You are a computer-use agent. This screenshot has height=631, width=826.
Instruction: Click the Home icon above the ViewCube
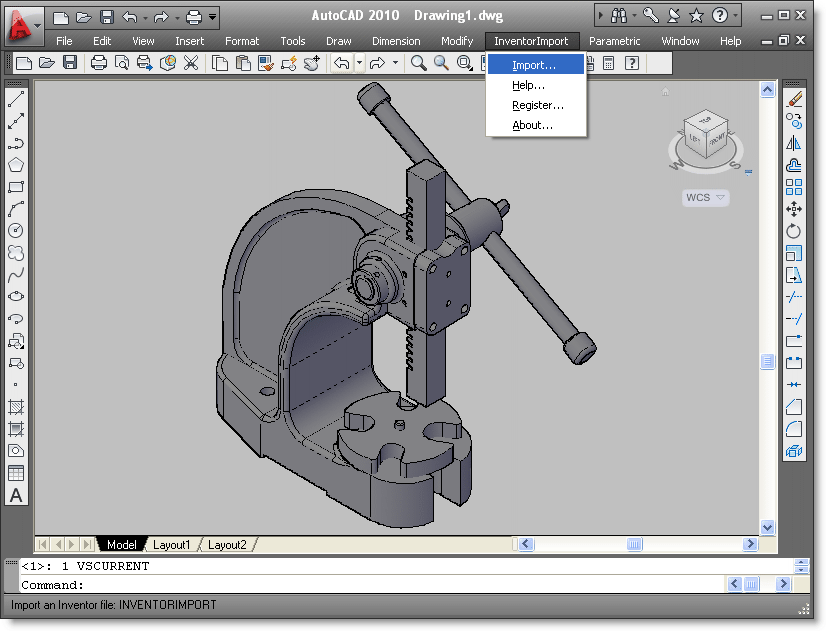(665, 92)
